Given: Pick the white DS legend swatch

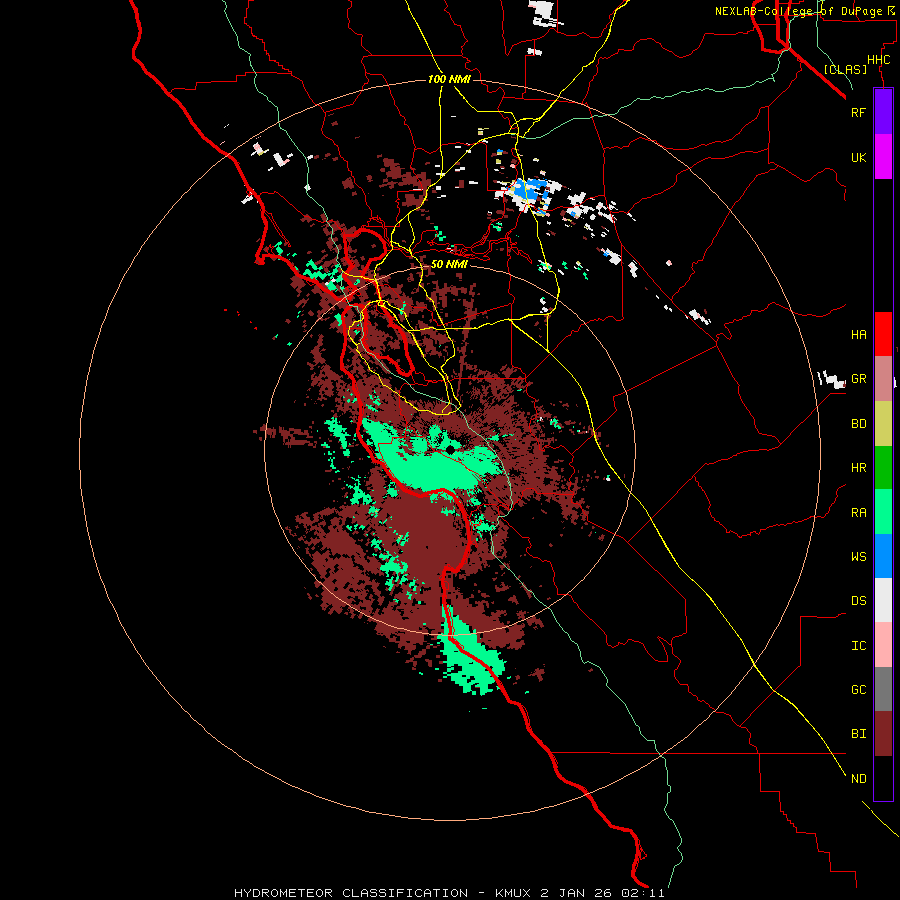Looking at the screenshot, I should click(x=883, y=600).
